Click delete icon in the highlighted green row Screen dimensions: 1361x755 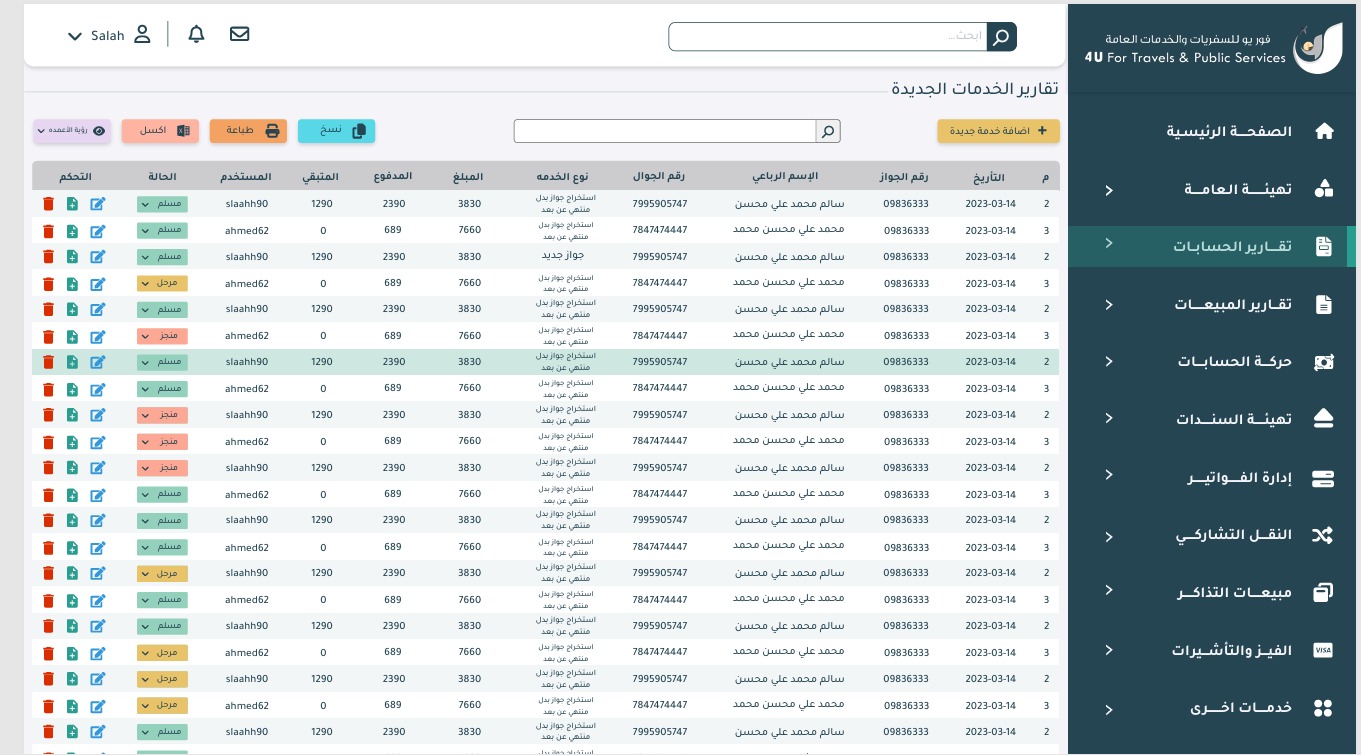point(48,362)
